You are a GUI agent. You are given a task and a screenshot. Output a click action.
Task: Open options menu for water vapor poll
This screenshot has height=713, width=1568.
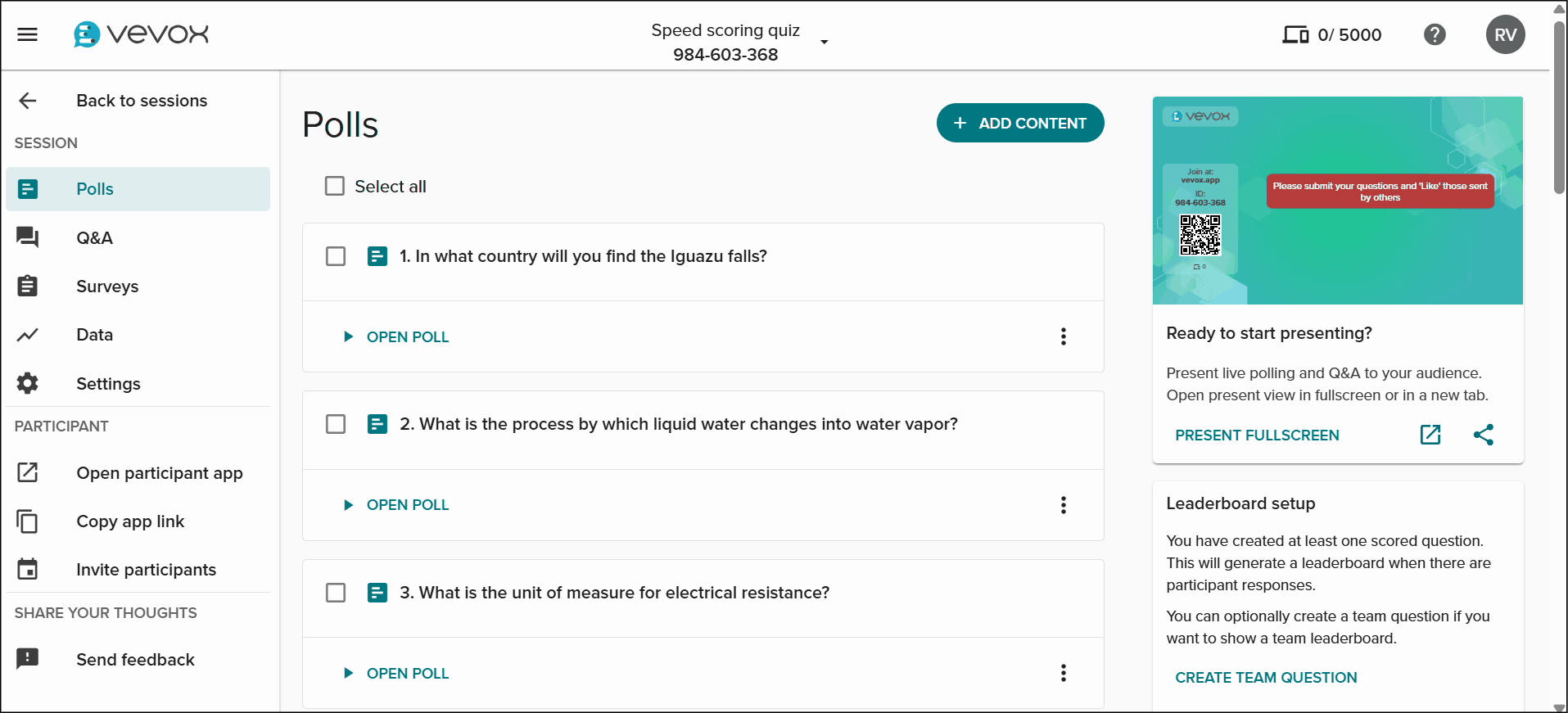pyautogui.click(x=1062, y=505)
